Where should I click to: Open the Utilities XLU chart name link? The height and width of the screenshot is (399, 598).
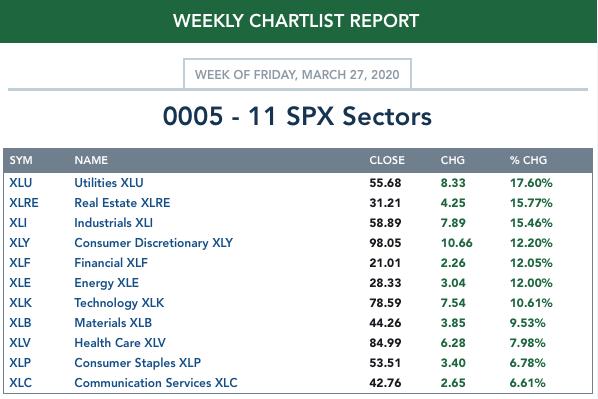[x=109, y=183]
